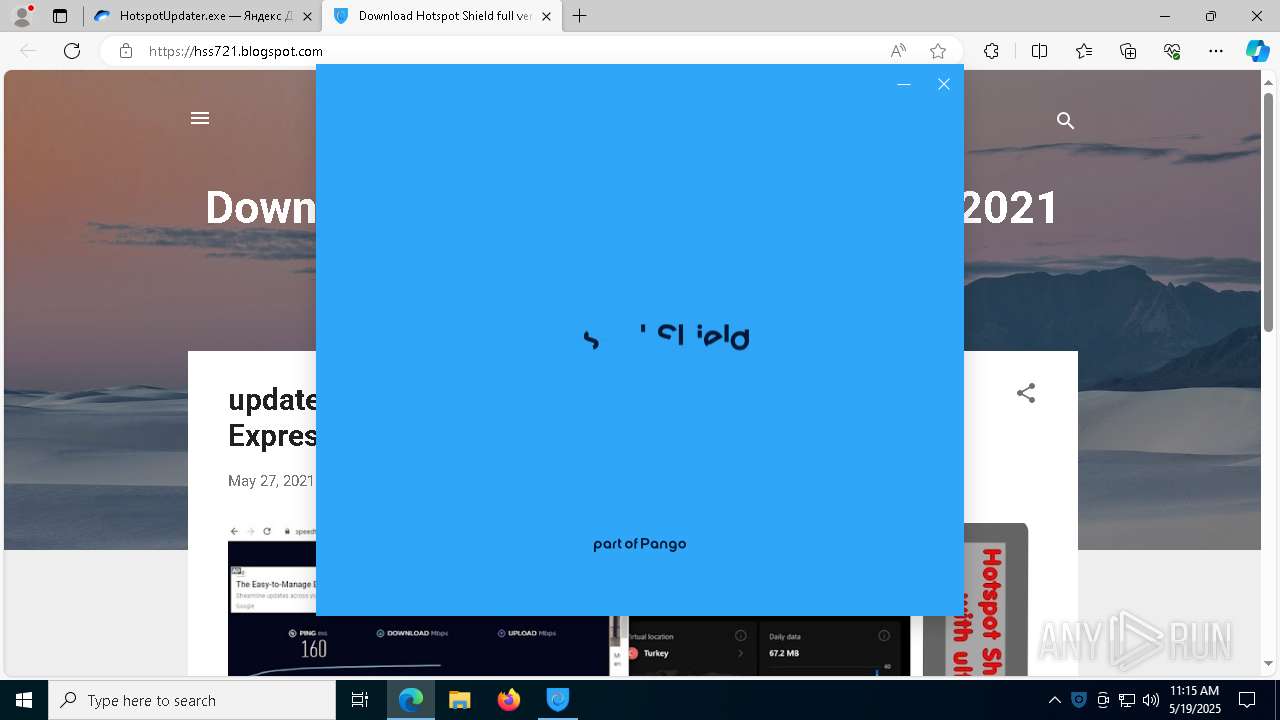Open the Windows Start menu
The height and width of the screenshot is (720, 1280).
(x=24, y=700)
